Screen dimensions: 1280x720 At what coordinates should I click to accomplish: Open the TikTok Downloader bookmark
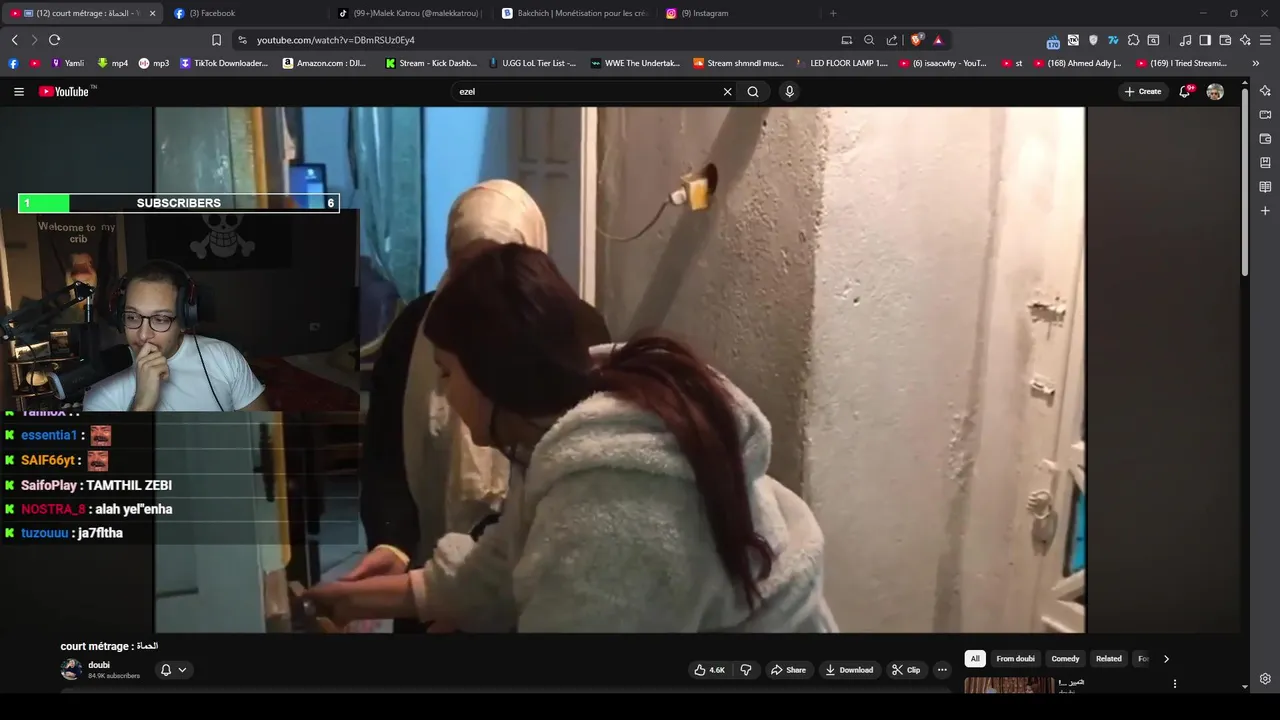pos(224,63)
